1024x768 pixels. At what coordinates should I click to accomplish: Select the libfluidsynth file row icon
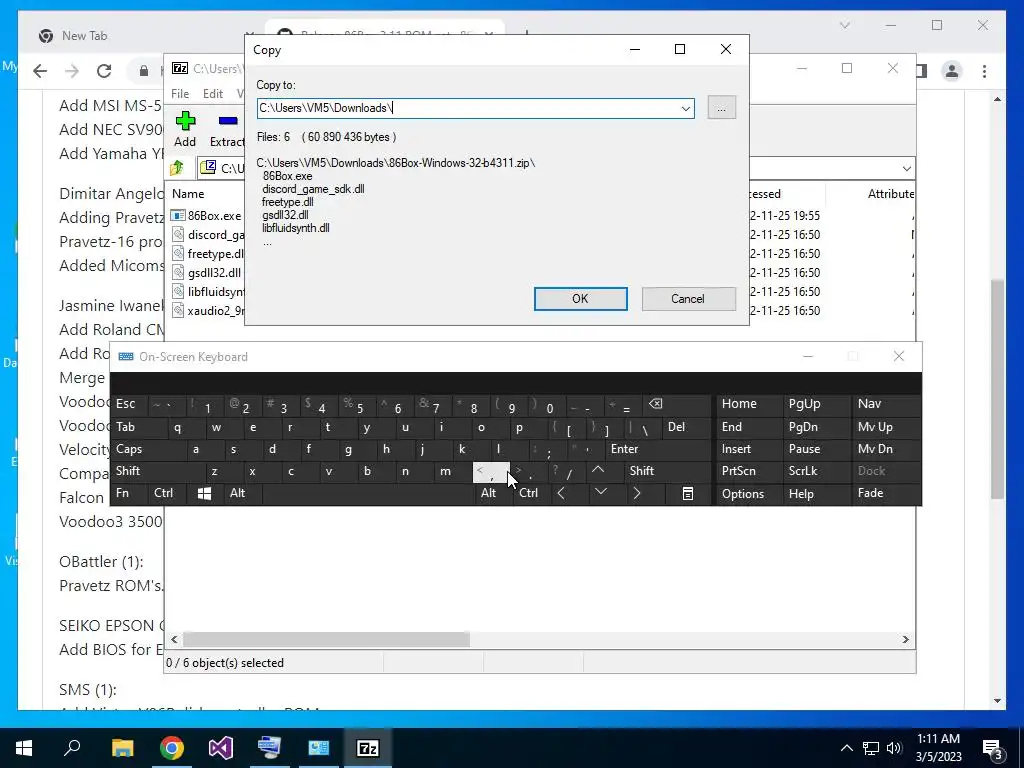click(x=178, y=291)
